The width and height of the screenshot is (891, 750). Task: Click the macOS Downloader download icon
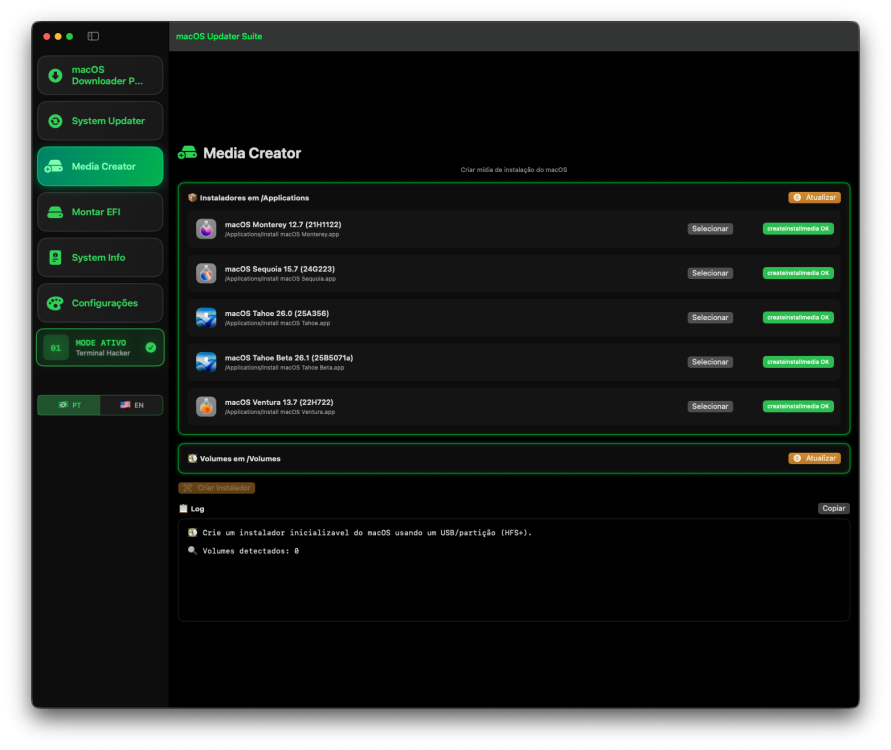(x=55, y=76)
